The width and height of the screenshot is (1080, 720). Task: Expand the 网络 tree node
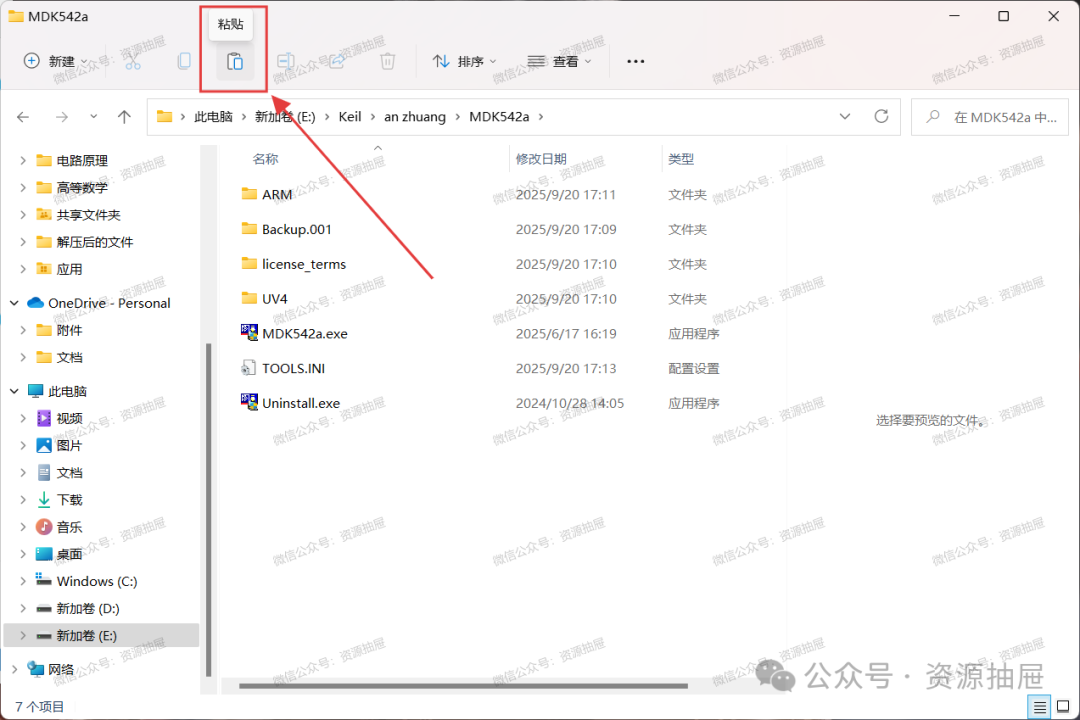pyautogui.click(x=14, y=670)
